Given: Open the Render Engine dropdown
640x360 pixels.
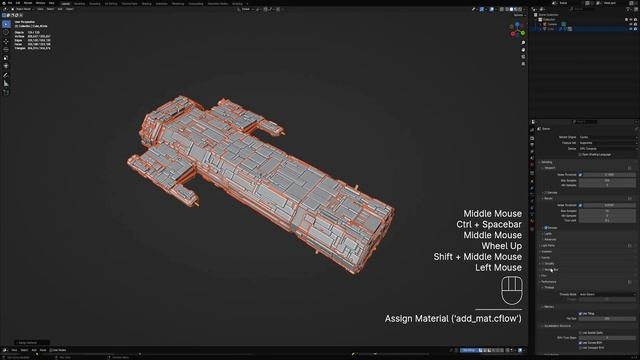Looking at the screenshot, I should click(x=607, y=137).
